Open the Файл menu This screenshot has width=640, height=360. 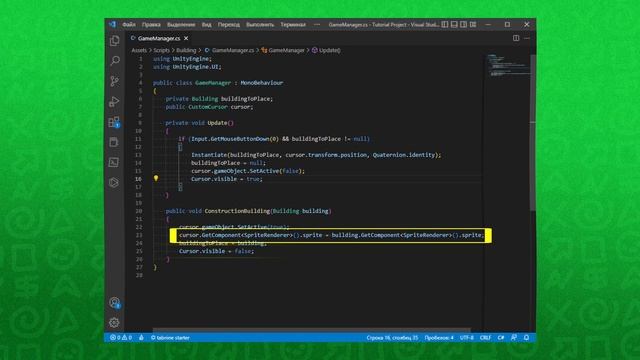(129, 24)
